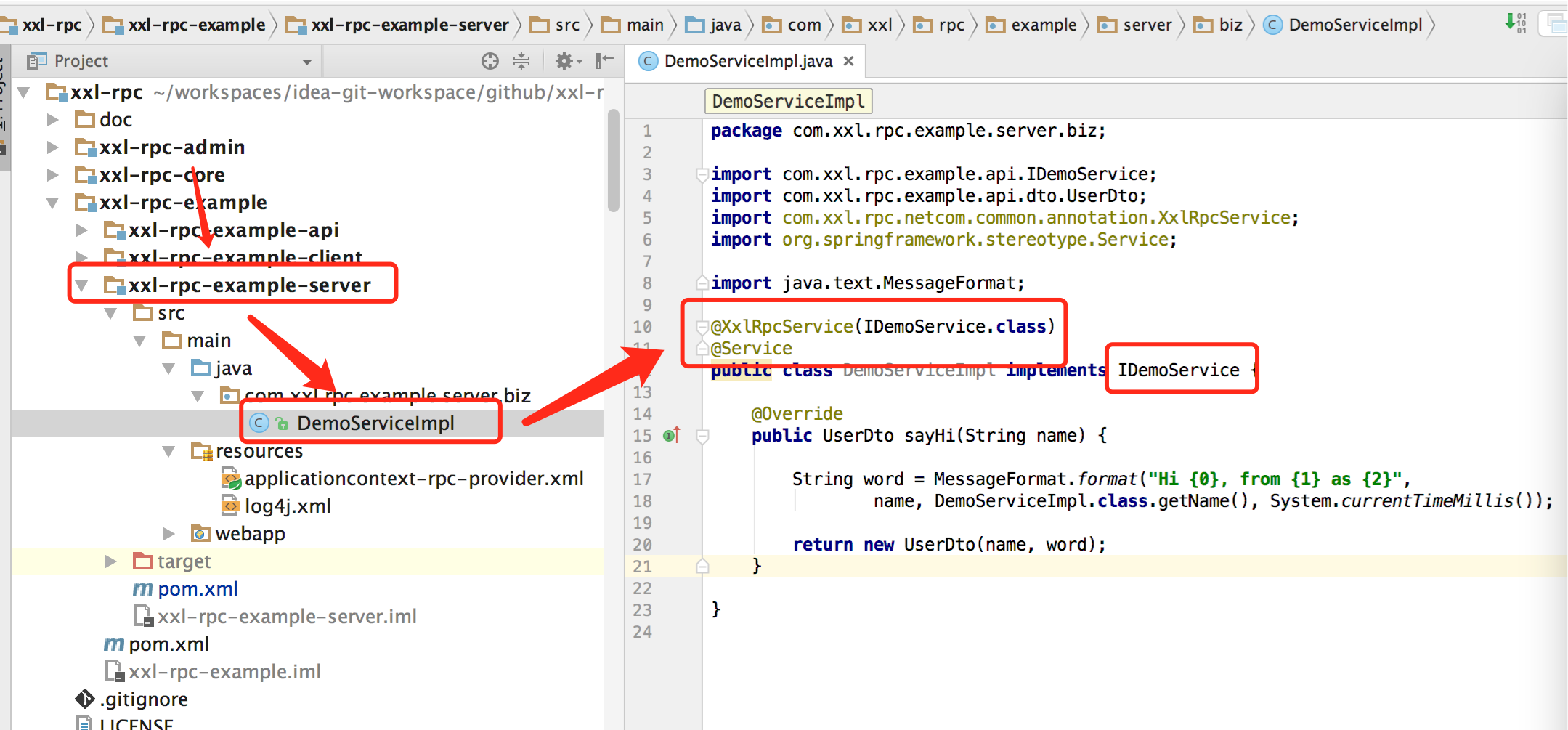Select the webapp folder
Screen dimensions: 1568x730
coord(250,534)
